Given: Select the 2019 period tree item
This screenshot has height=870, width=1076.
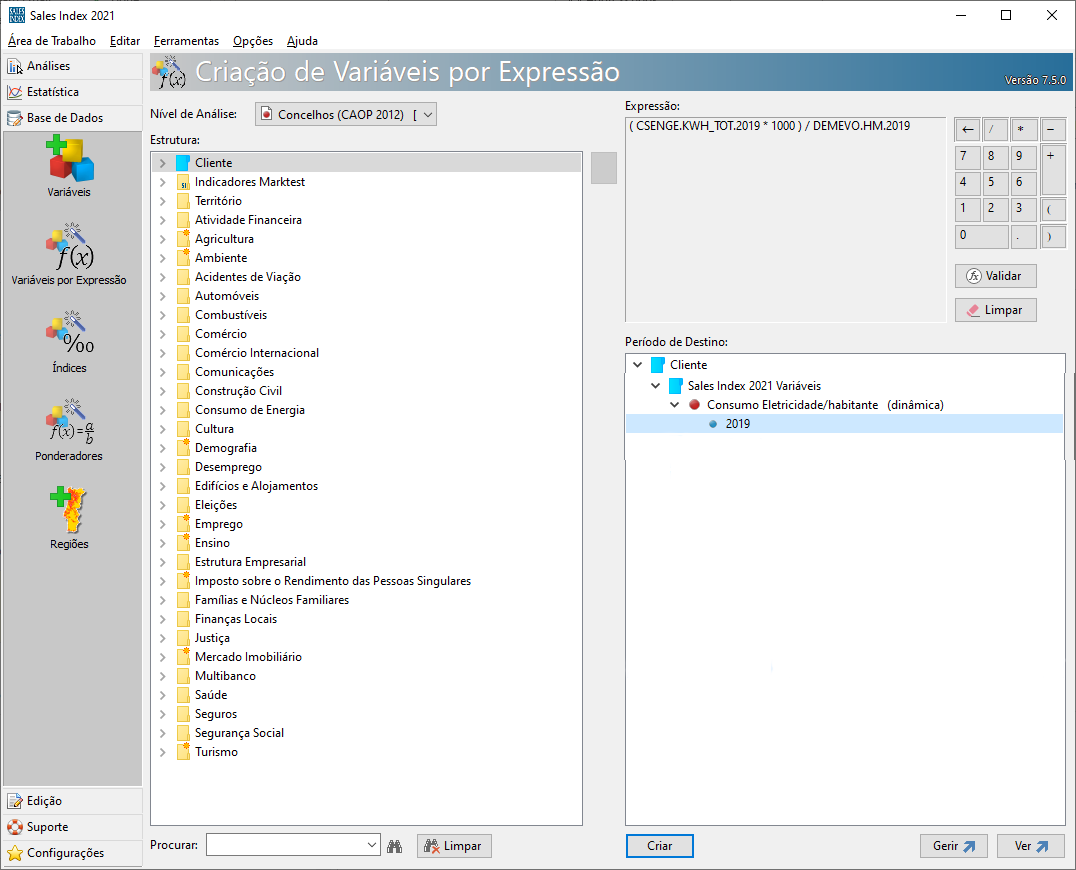Looking at the screenshot, I should [738, 424].
